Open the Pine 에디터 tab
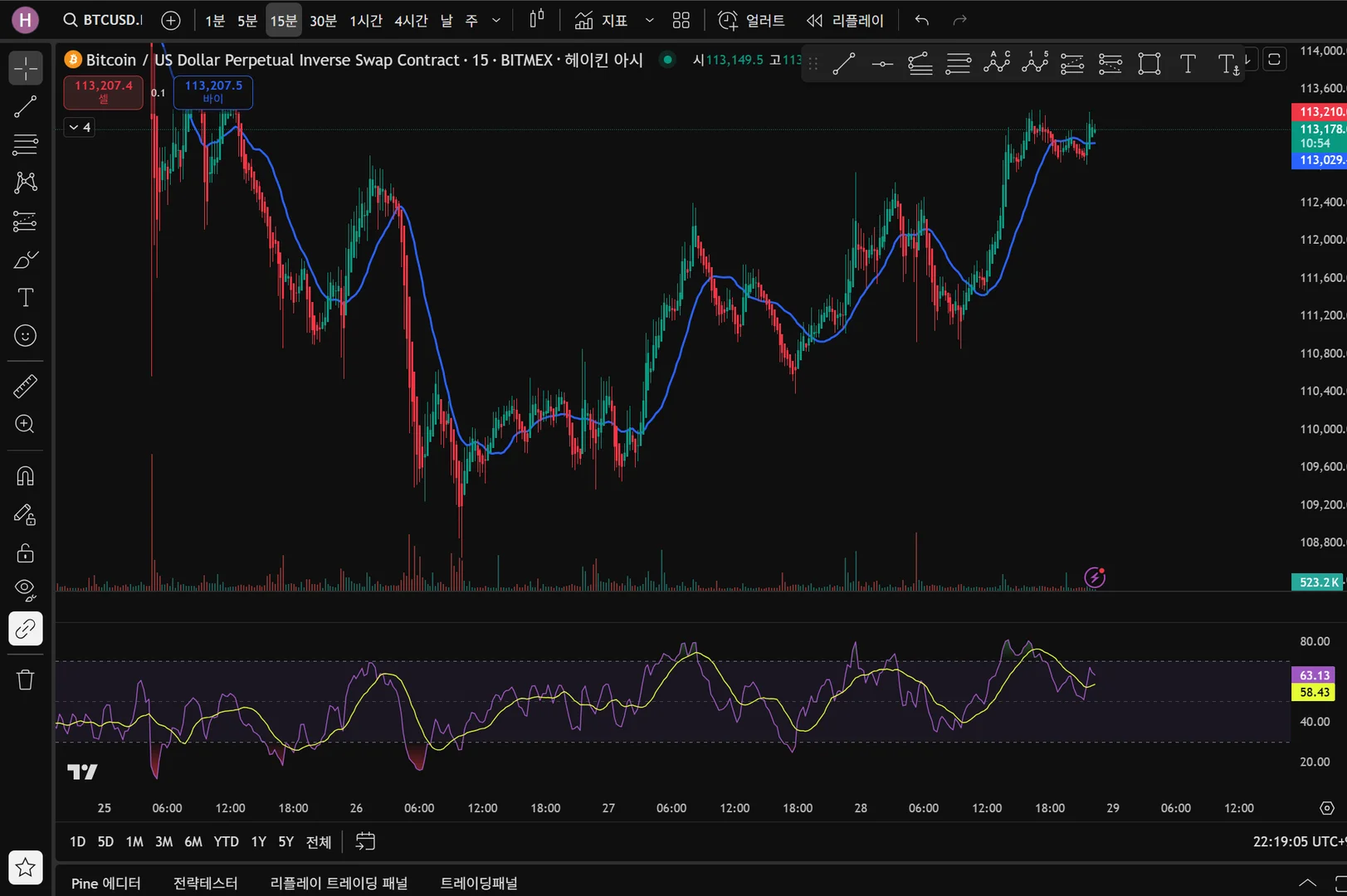 (x=105, y=884)
